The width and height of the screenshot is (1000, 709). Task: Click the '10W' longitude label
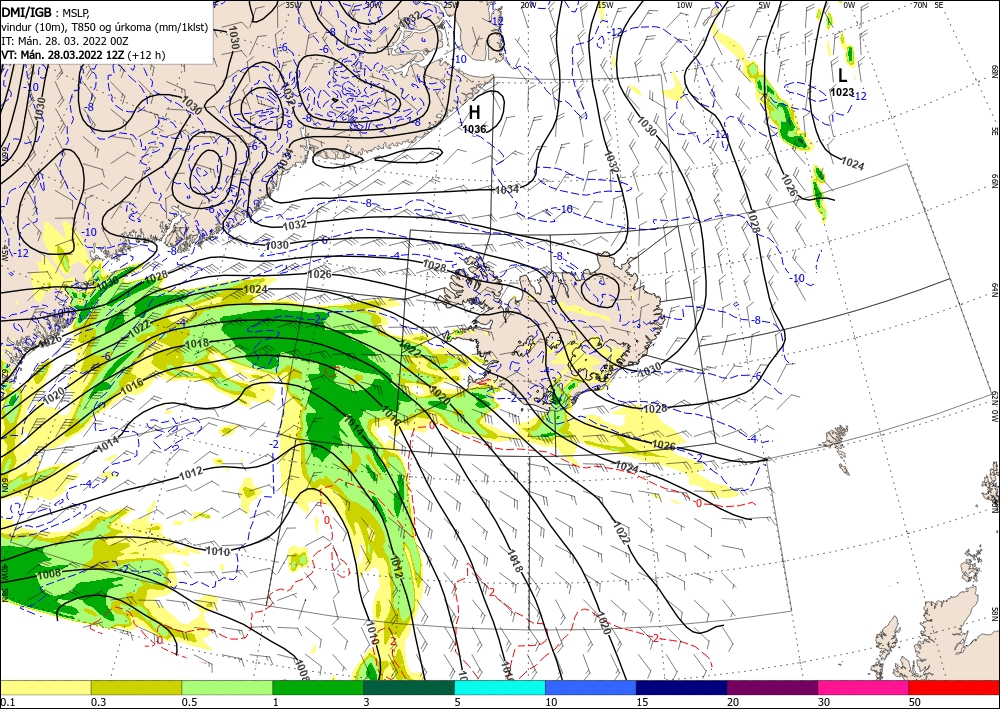pyautogui.click(x=684, y=5)
